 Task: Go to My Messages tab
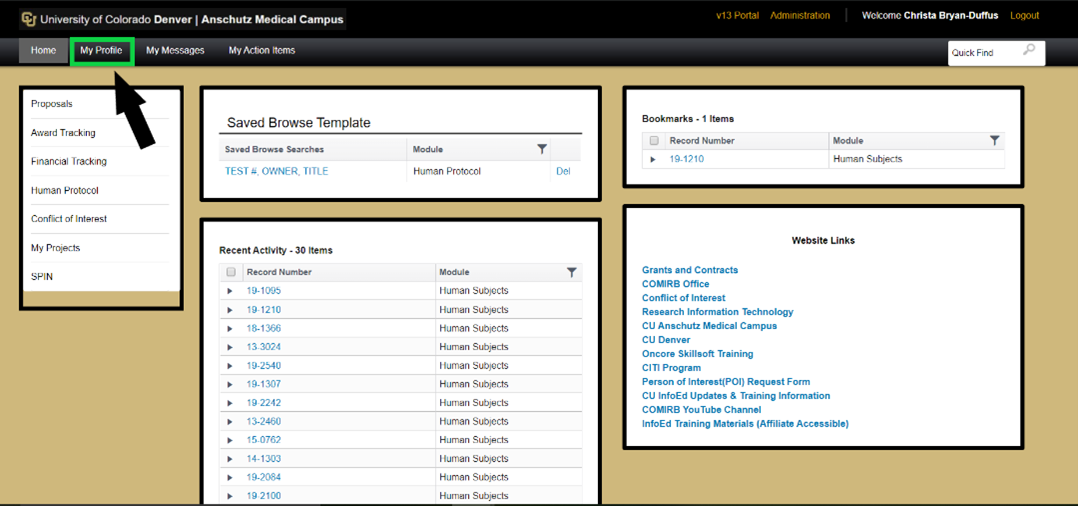coord(175,50)
